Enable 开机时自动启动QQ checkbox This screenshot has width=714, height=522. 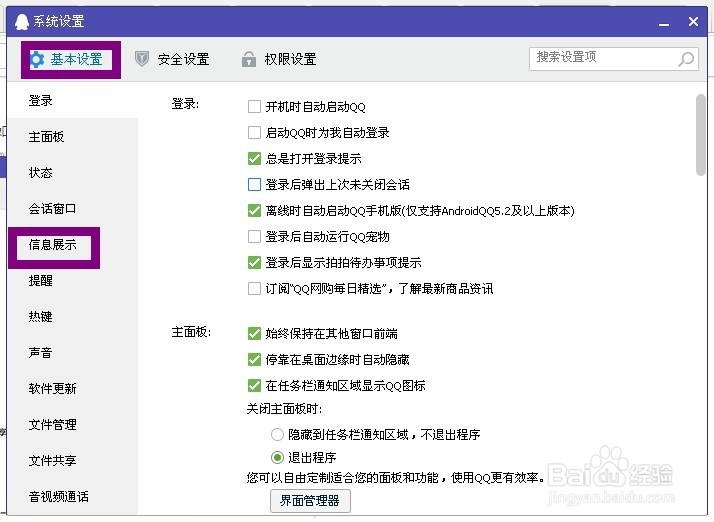254,107
